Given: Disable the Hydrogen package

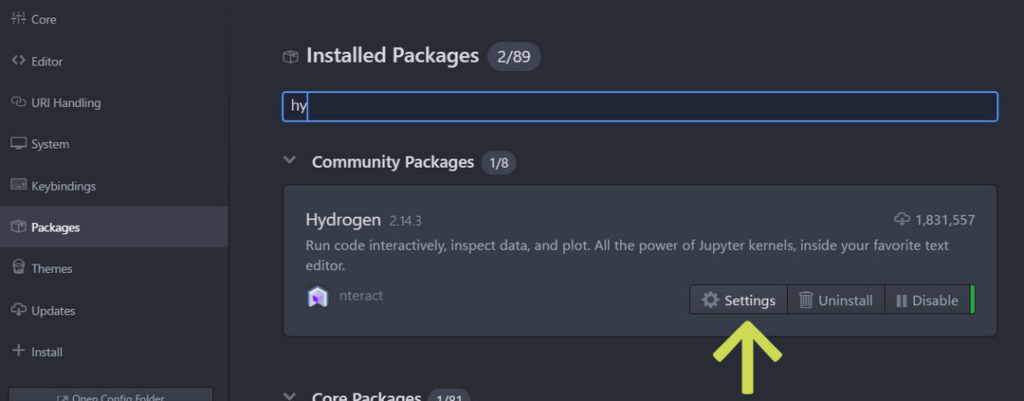Looking at the screenshot, I should click(x=928, y=300).
